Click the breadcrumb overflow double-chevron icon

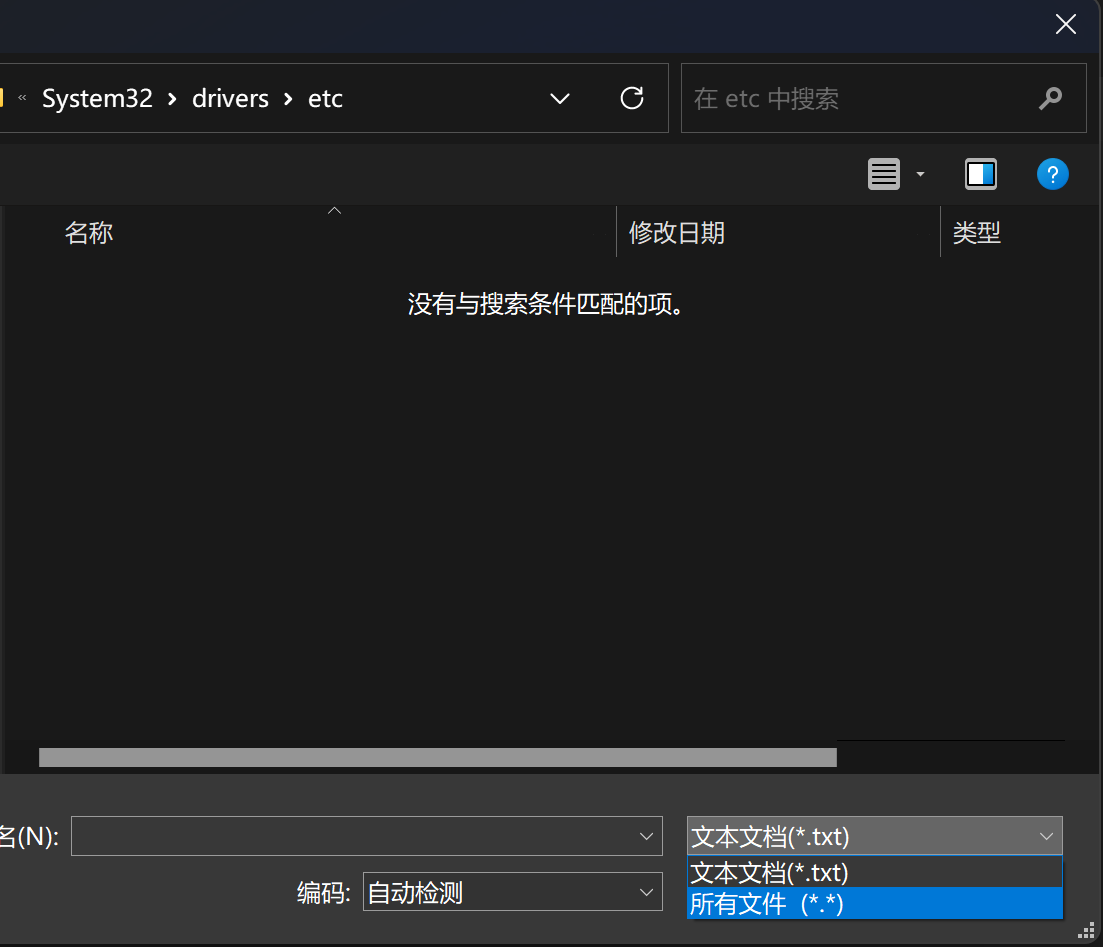[x=23, y=98]
